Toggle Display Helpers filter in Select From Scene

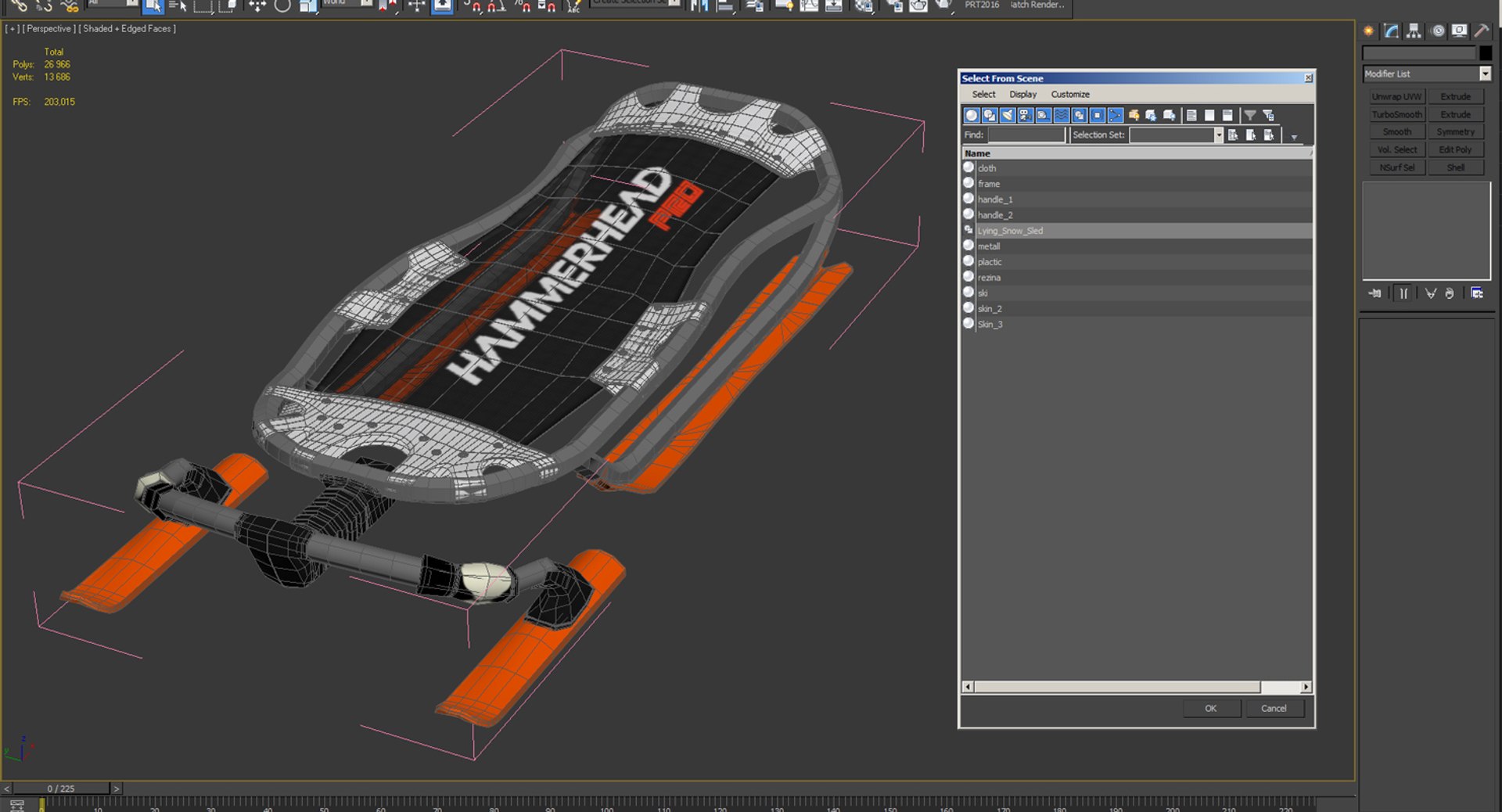(x=1044, y=115)
